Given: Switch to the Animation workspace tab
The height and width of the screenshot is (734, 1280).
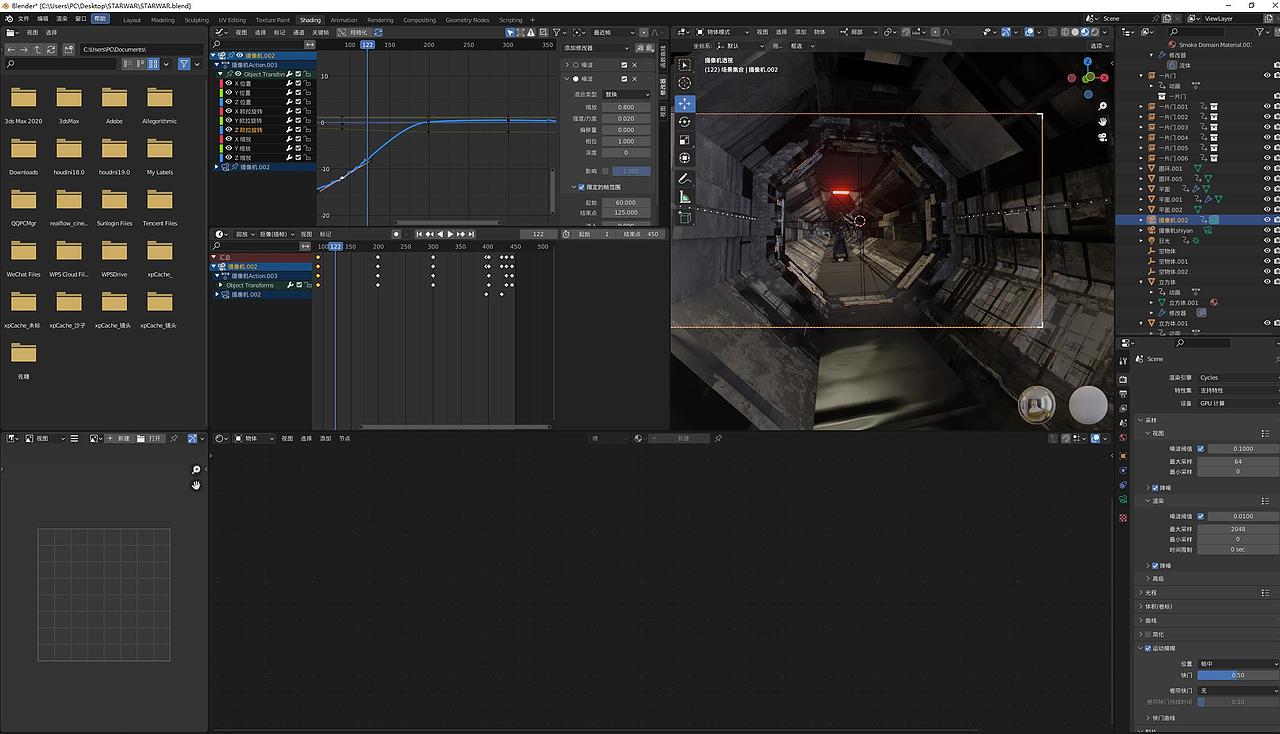Looking at the screenshot, I should point(344,20).
